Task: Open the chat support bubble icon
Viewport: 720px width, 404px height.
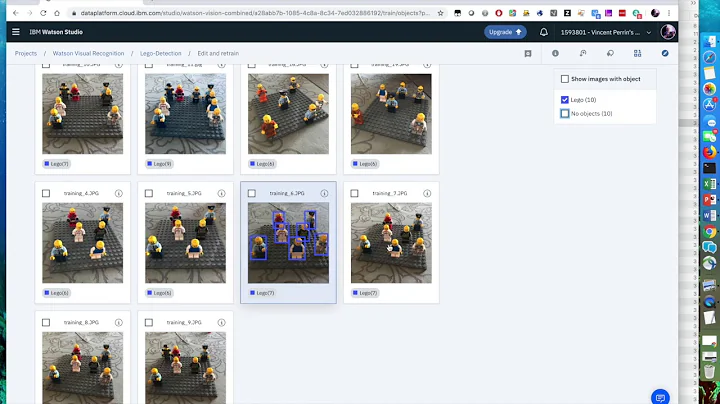Action: (660, 397)
